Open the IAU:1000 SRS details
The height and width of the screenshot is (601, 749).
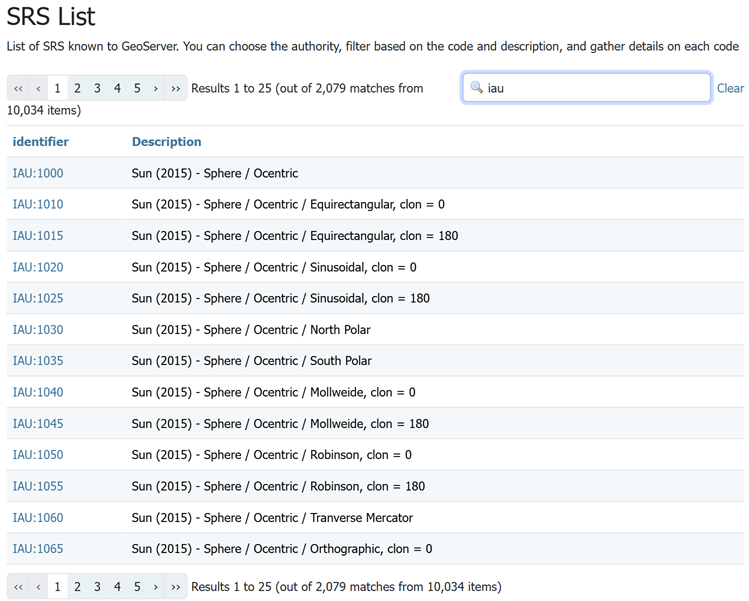tap(38, 173)
